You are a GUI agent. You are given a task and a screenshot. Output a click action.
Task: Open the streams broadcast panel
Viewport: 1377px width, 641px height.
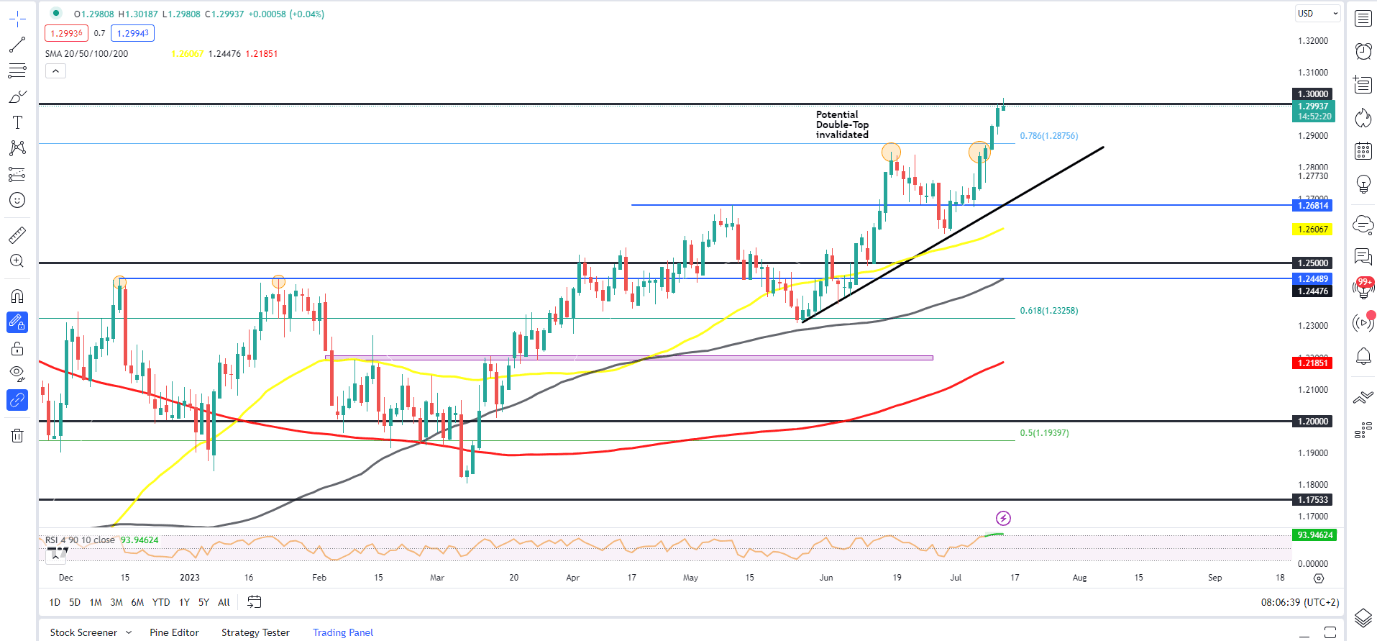tap(1362, 322)
